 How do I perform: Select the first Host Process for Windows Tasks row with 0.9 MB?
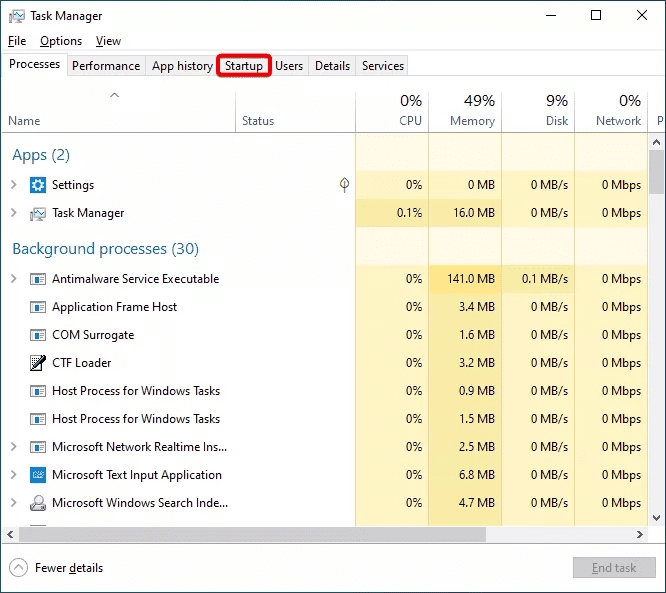click(325, 391)
